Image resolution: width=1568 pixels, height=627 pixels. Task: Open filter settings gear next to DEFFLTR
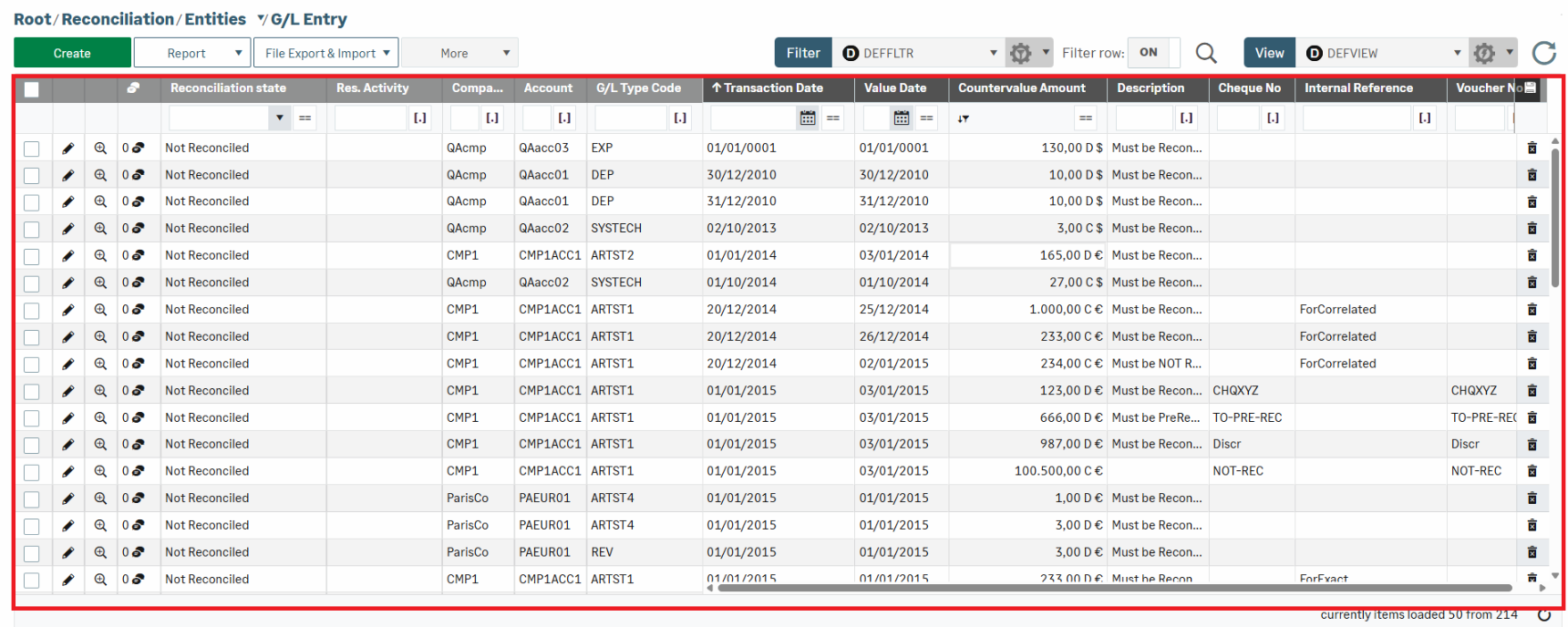tap(1021, 53)
